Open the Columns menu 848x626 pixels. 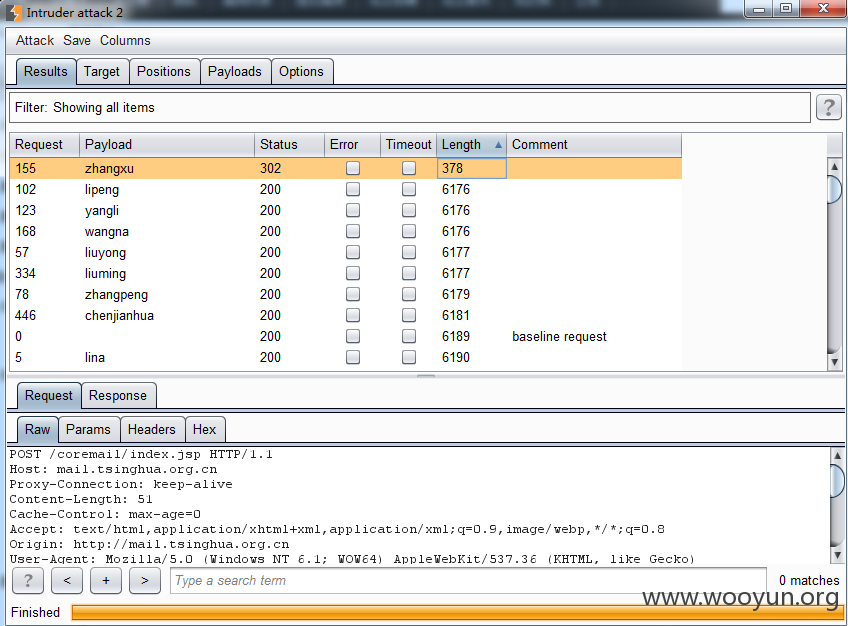tap(125, 41)
